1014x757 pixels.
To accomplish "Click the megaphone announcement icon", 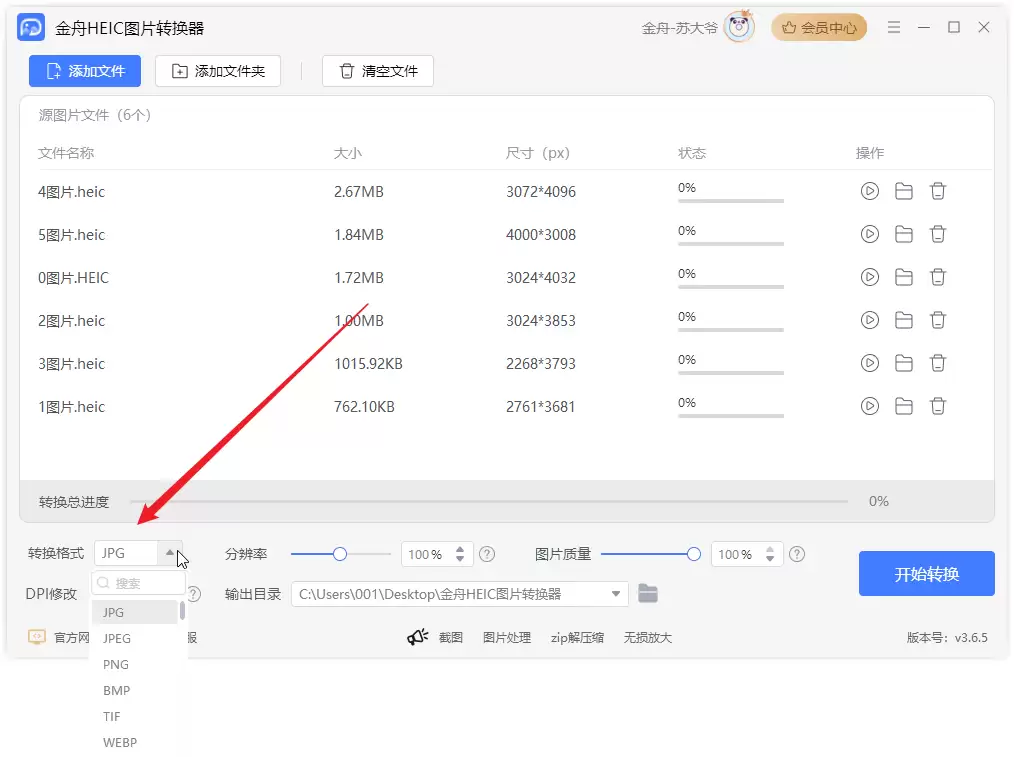I will click(x=418, y=637).
